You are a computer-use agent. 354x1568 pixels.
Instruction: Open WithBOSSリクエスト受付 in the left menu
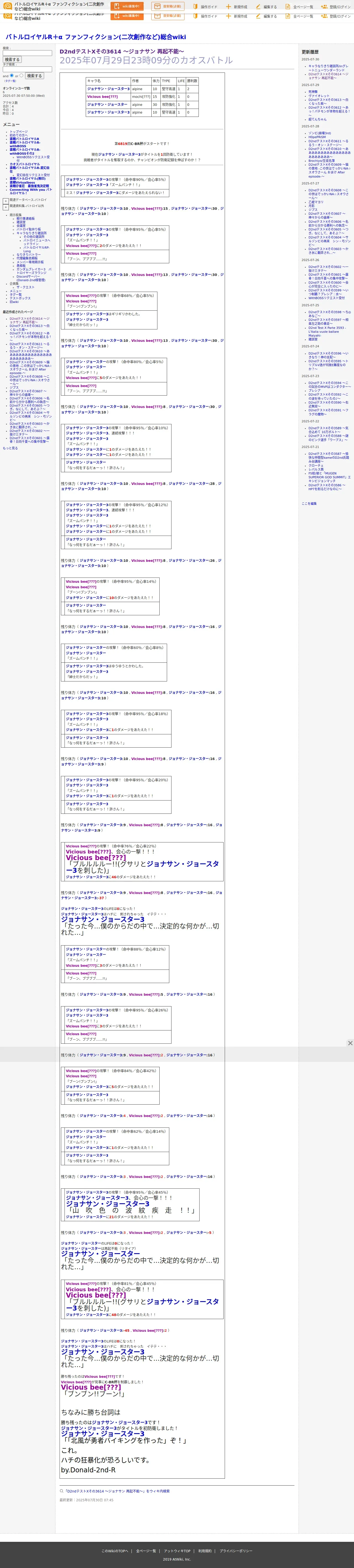(33, 158)
